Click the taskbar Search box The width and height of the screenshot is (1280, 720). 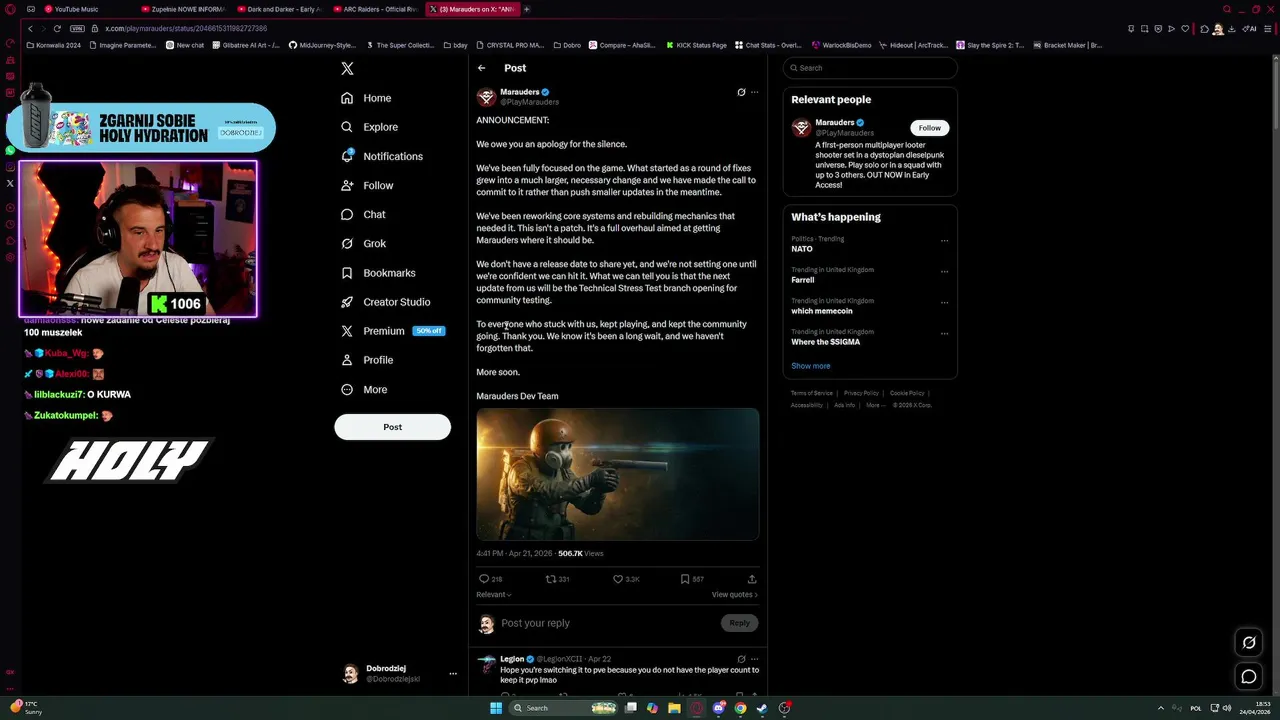coord(564,708)
